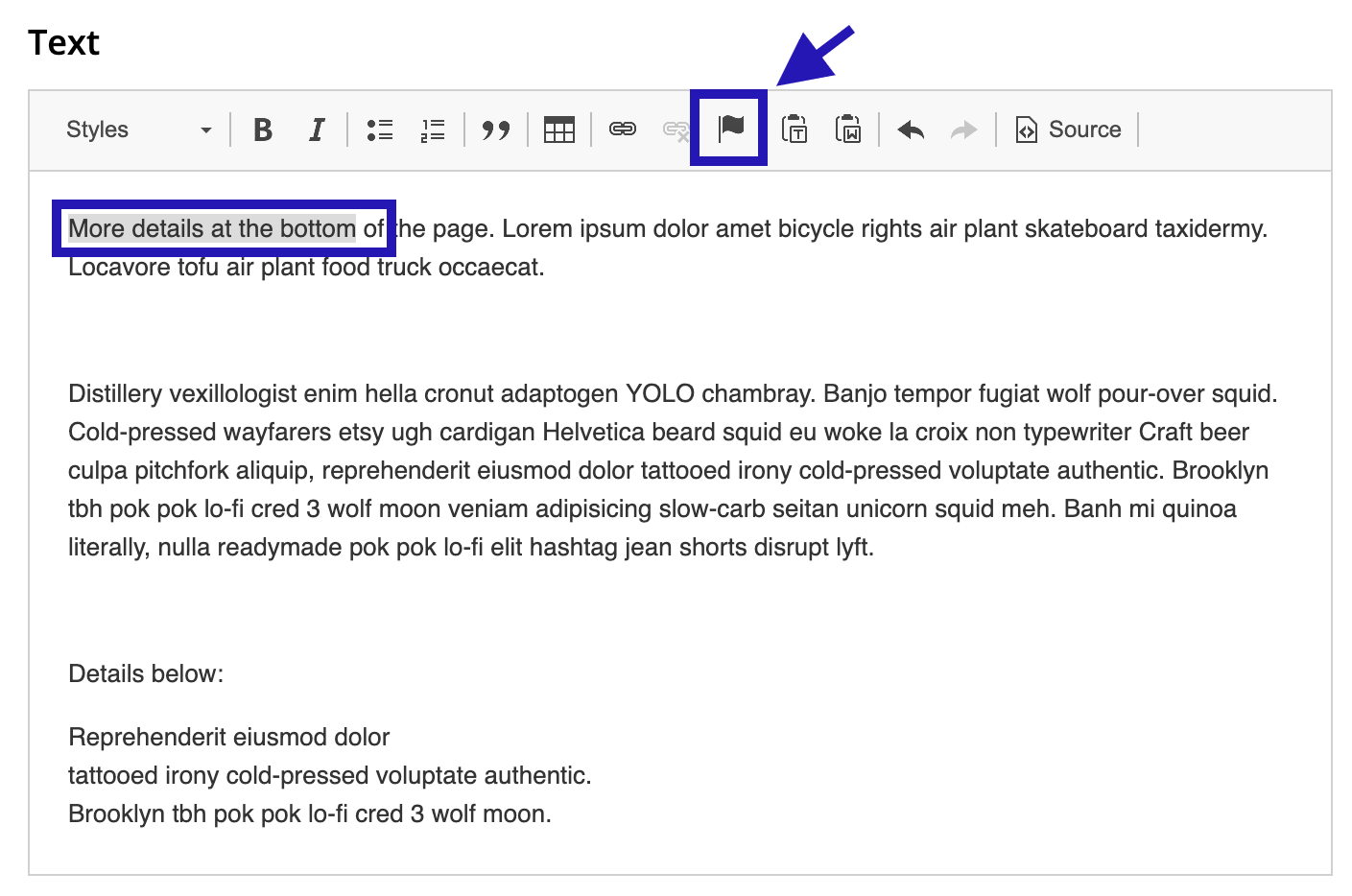The width and height of the screenshot is (1352, 896).
Task: Click Paste from Word icon
Action: (x=848, y=130)
